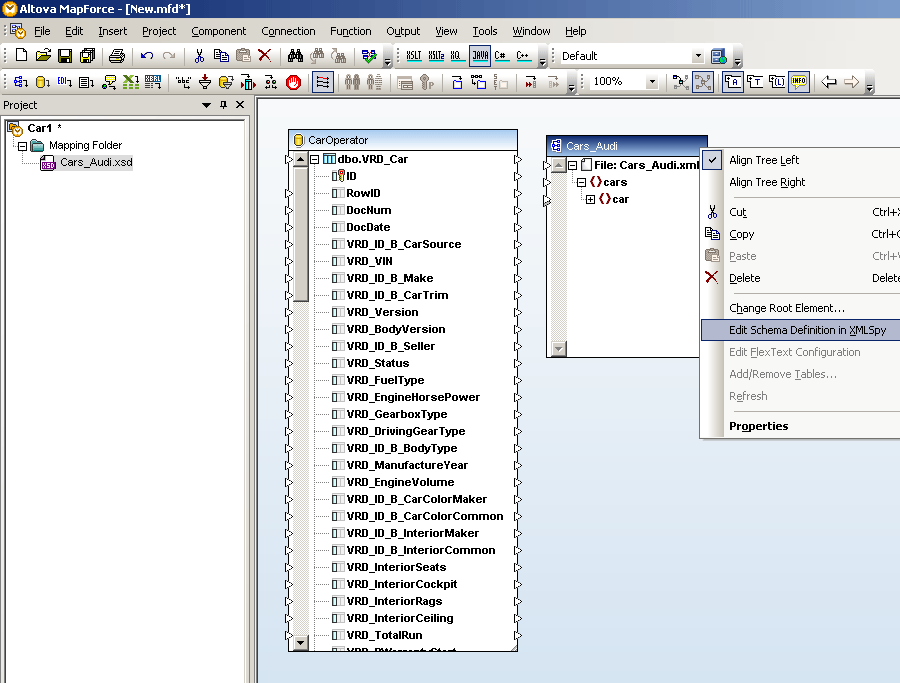Pin the Project panel
Viewport: 900px width, 683px height.
pyautogui.click(x=223, y=104)
